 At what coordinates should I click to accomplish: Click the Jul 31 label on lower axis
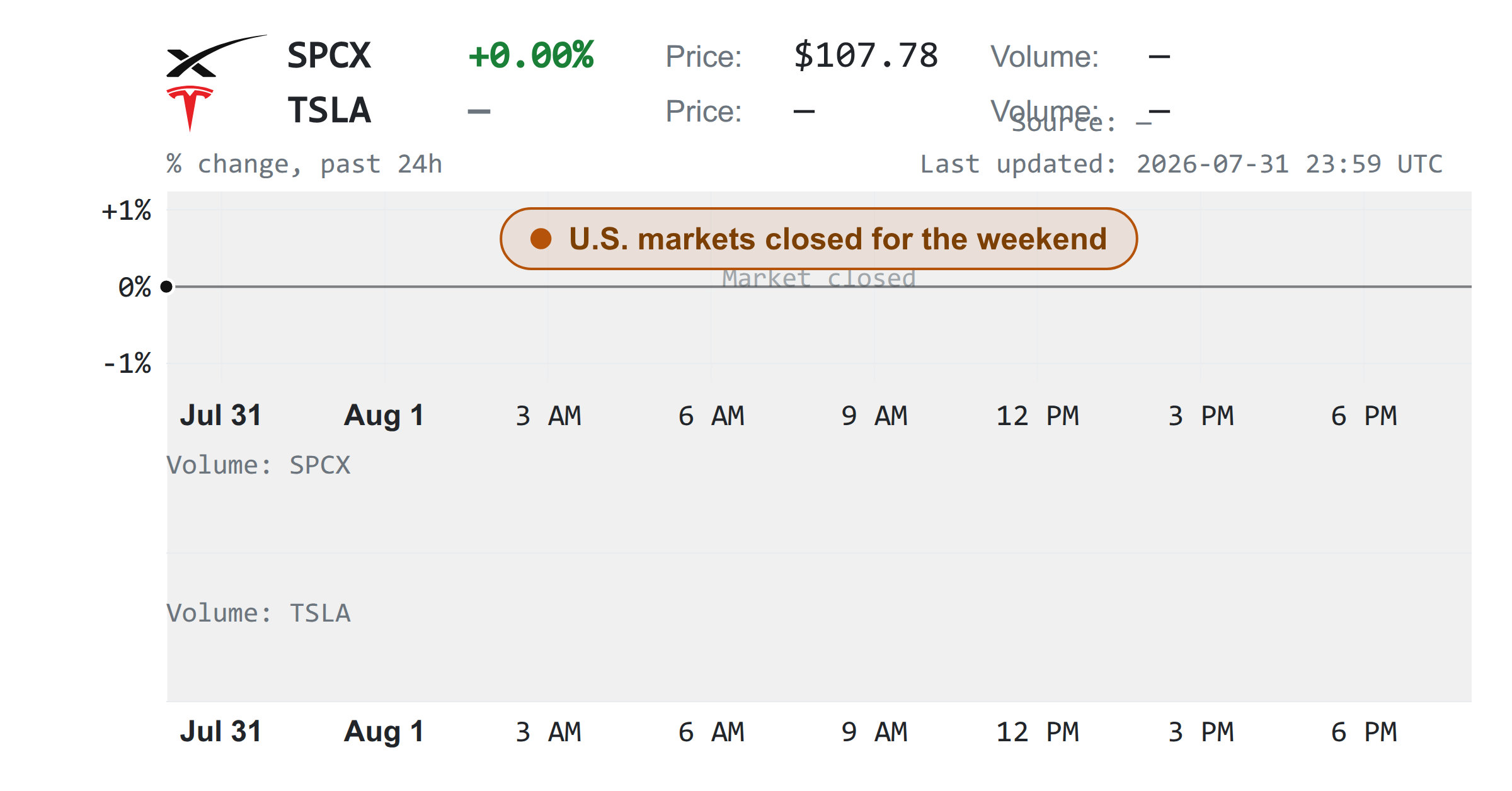click(x=220, y=732)
